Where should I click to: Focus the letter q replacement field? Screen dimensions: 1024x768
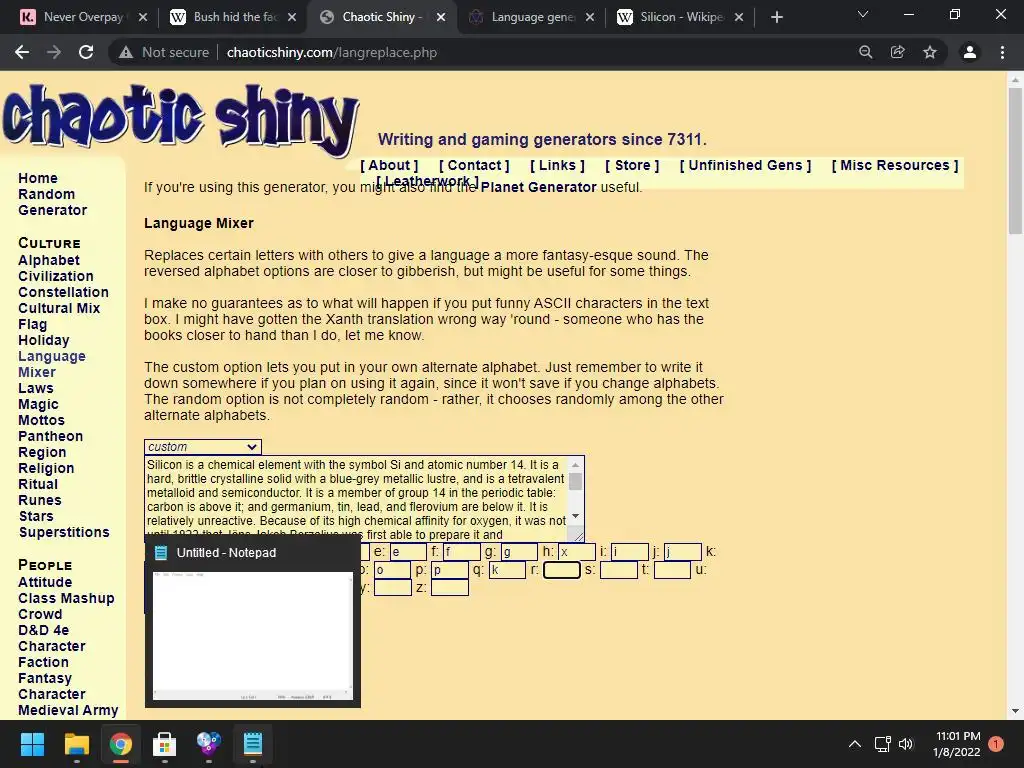click(x=507, y=569)
